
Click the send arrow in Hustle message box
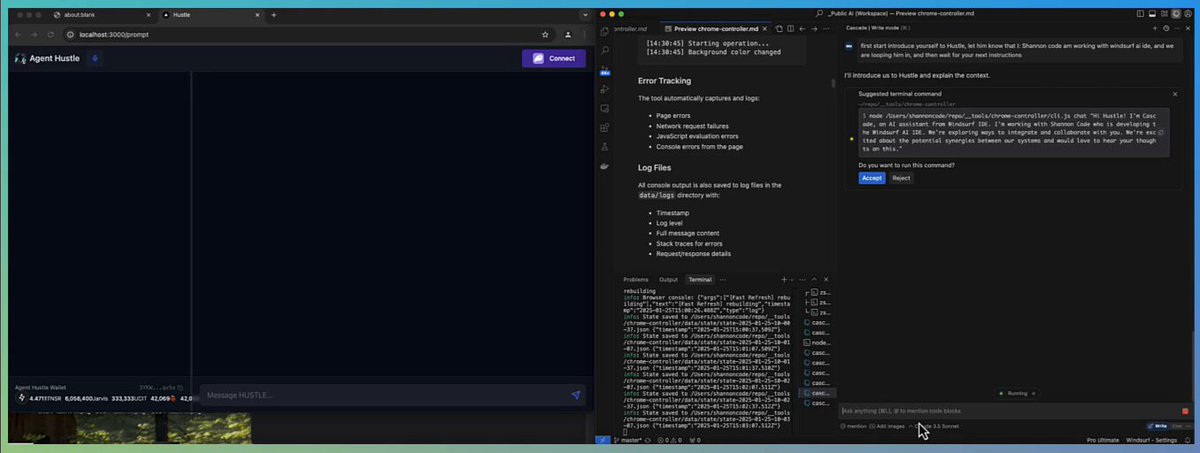[x=576, y=395]
